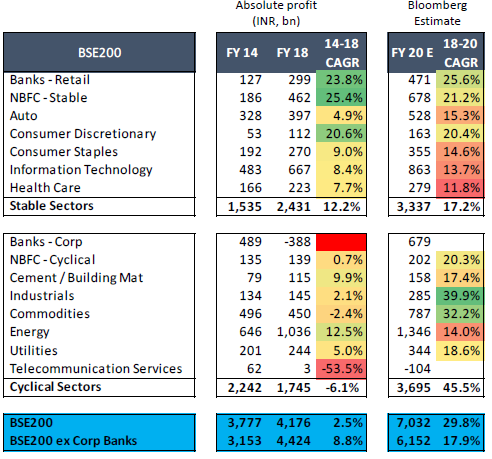Viewport: 492px width, 459px height.
Task: Select the Consumer Staples label
Action: pyautogui.click(x=64, y=152)
